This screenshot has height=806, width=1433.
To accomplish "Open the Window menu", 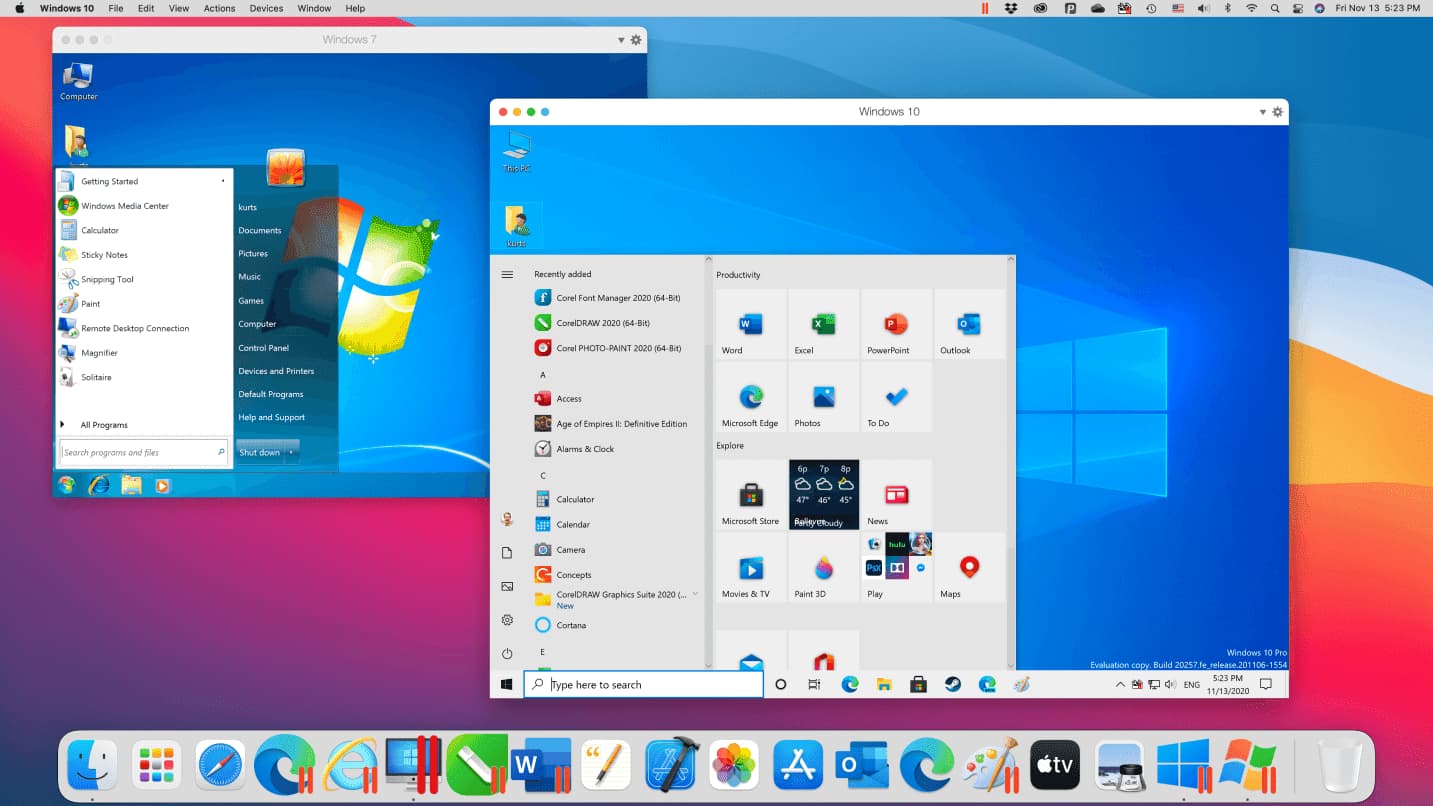I will pos(314,8).
